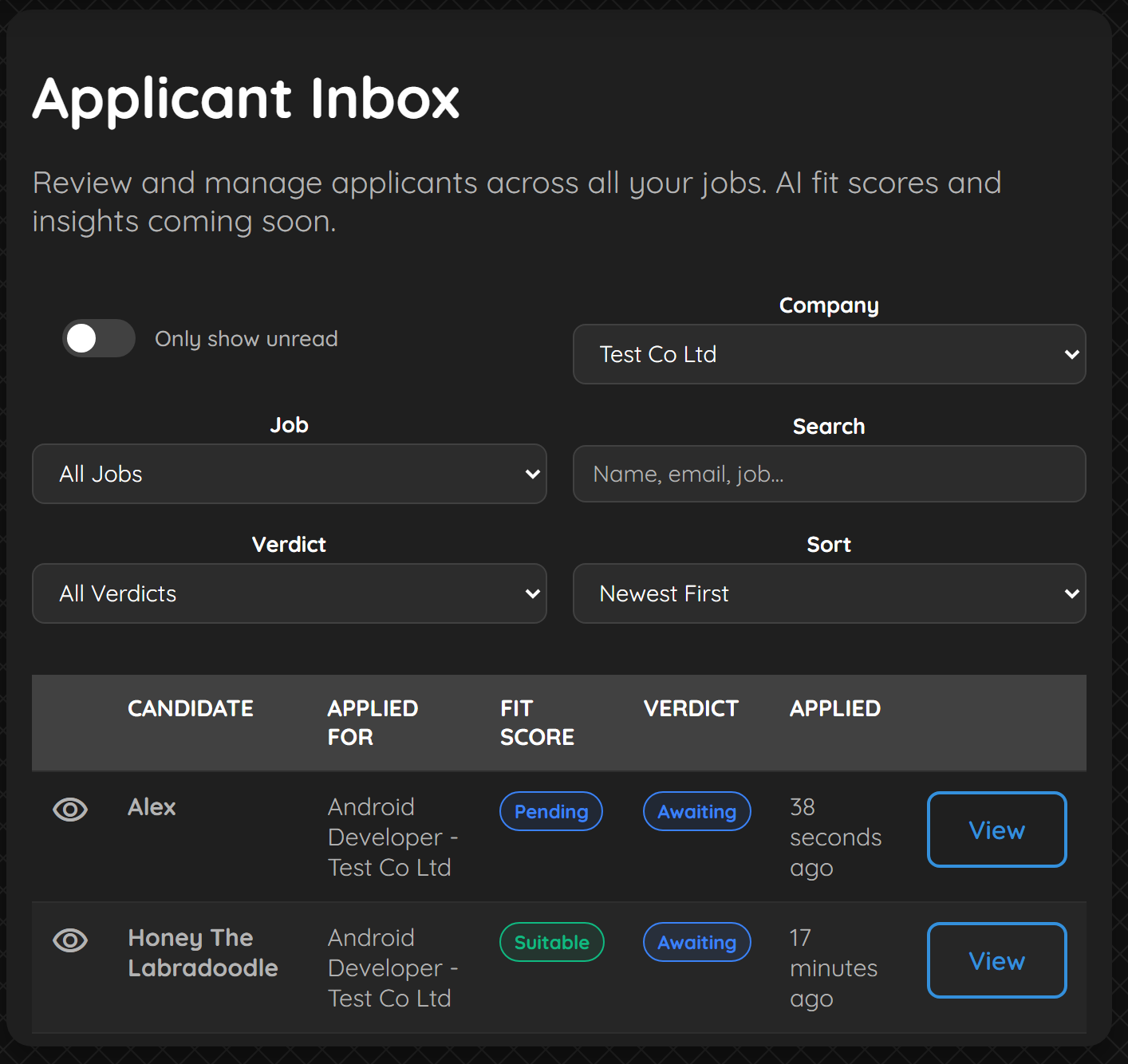Enable the Only show unread toggle

tap(97, 338)
